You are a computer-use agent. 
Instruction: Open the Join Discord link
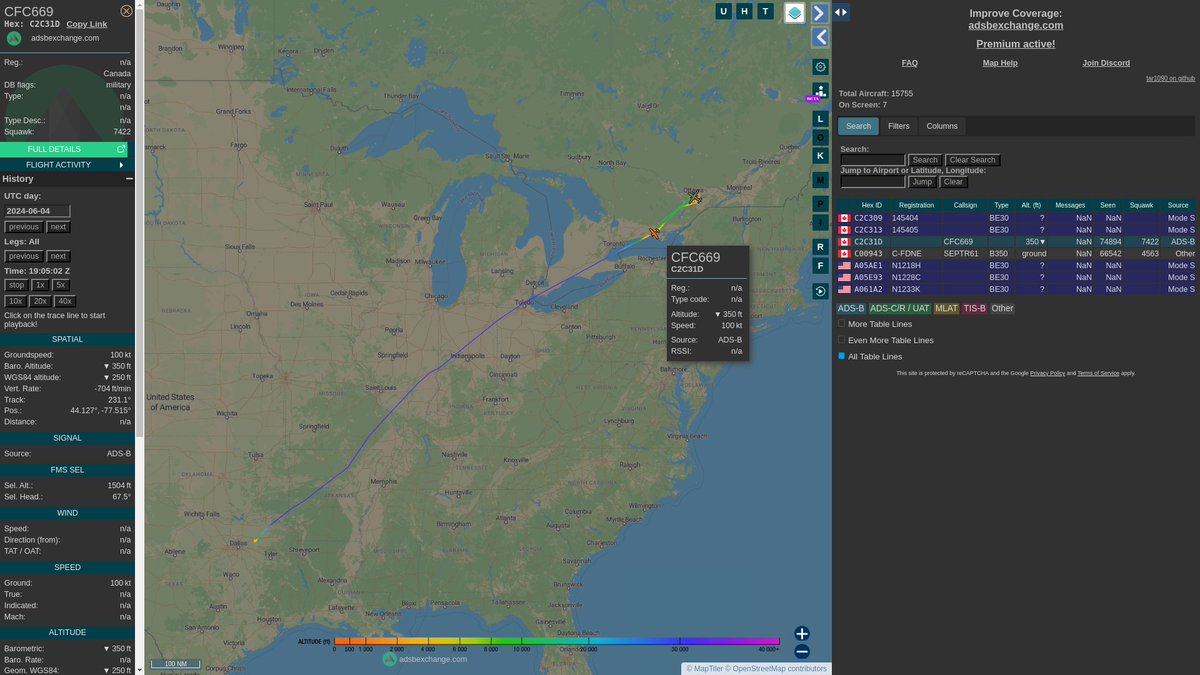coord(1106,63)
